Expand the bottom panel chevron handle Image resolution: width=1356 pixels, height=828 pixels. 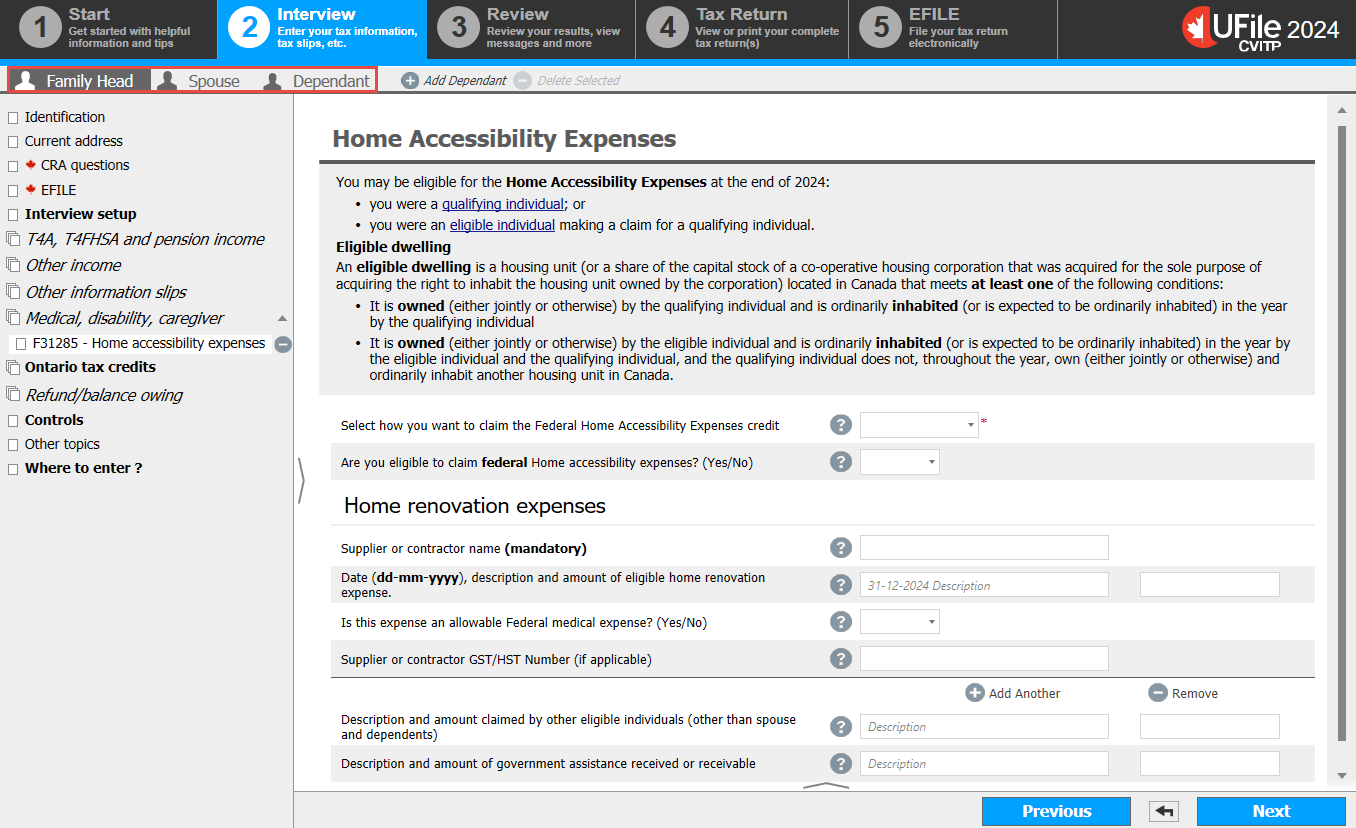pos(825,787)
